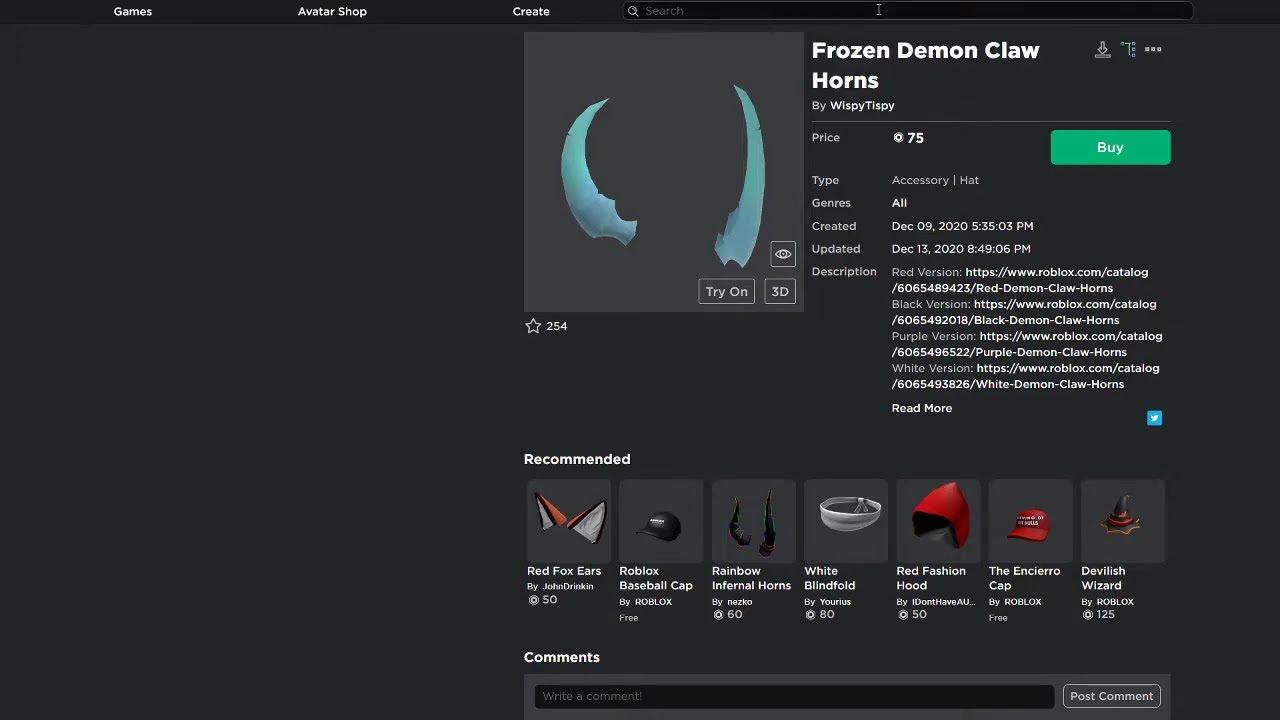Open the three-dots more options menu

pos(1153,49)
